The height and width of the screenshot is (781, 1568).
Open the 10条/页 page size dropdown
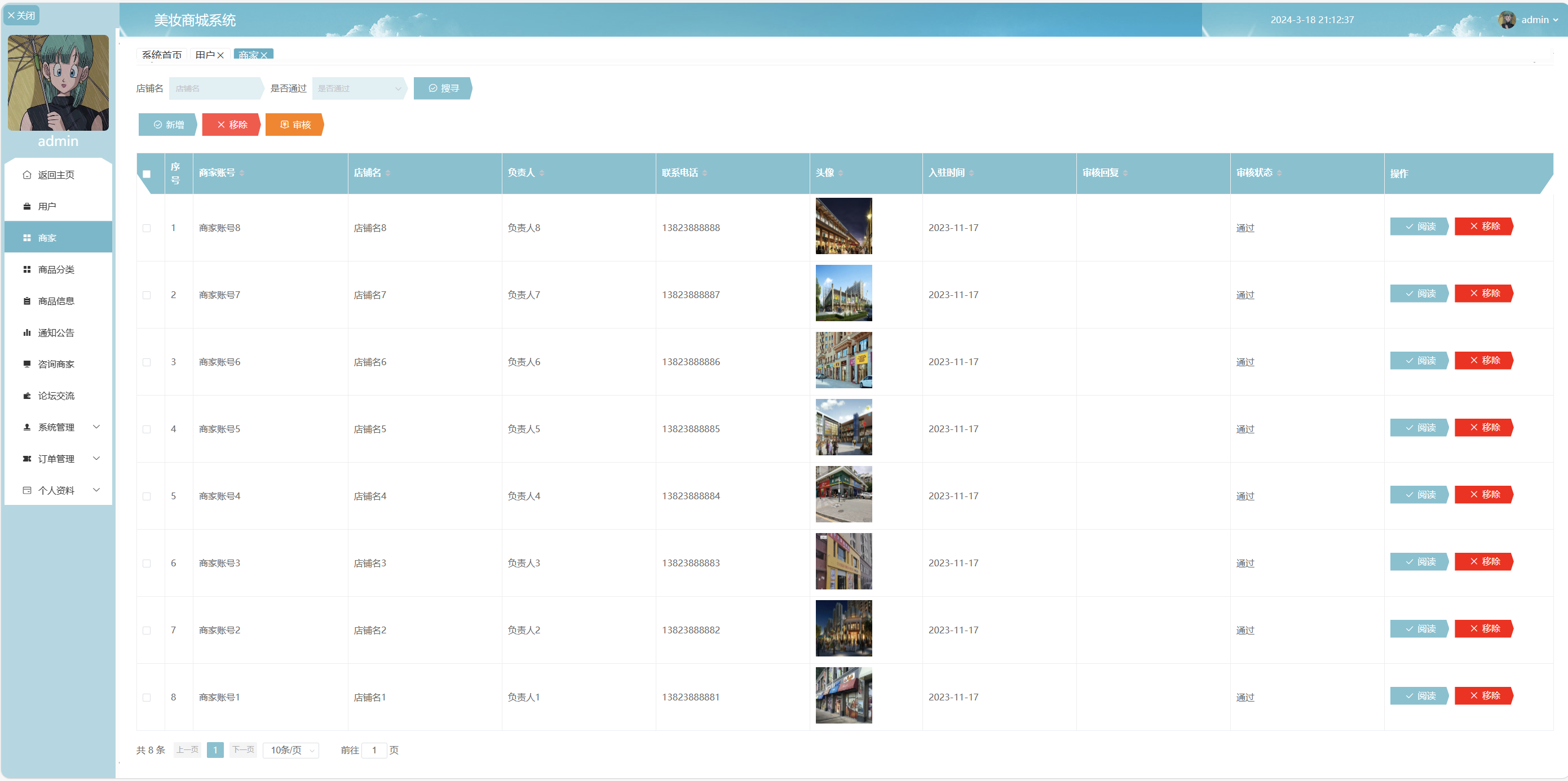click(x=291, y=750)
